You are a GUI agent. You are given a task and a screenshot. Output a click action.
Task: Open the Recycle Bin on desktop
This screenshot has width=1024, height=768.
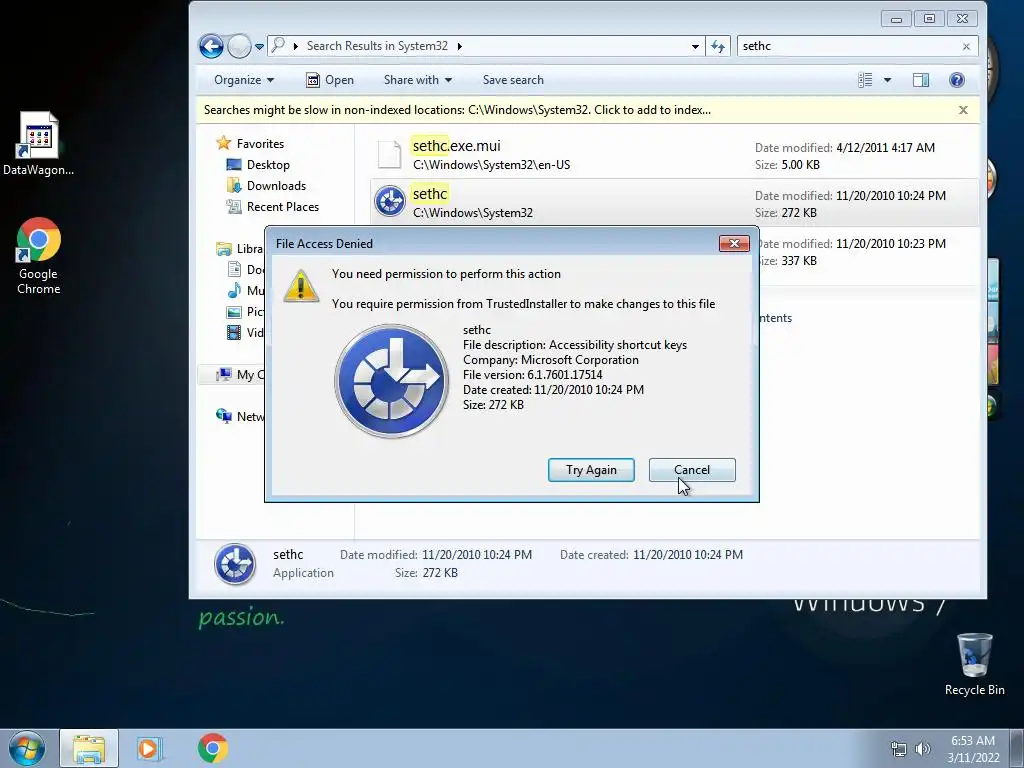pyautogui.click(x=974, y=664)
